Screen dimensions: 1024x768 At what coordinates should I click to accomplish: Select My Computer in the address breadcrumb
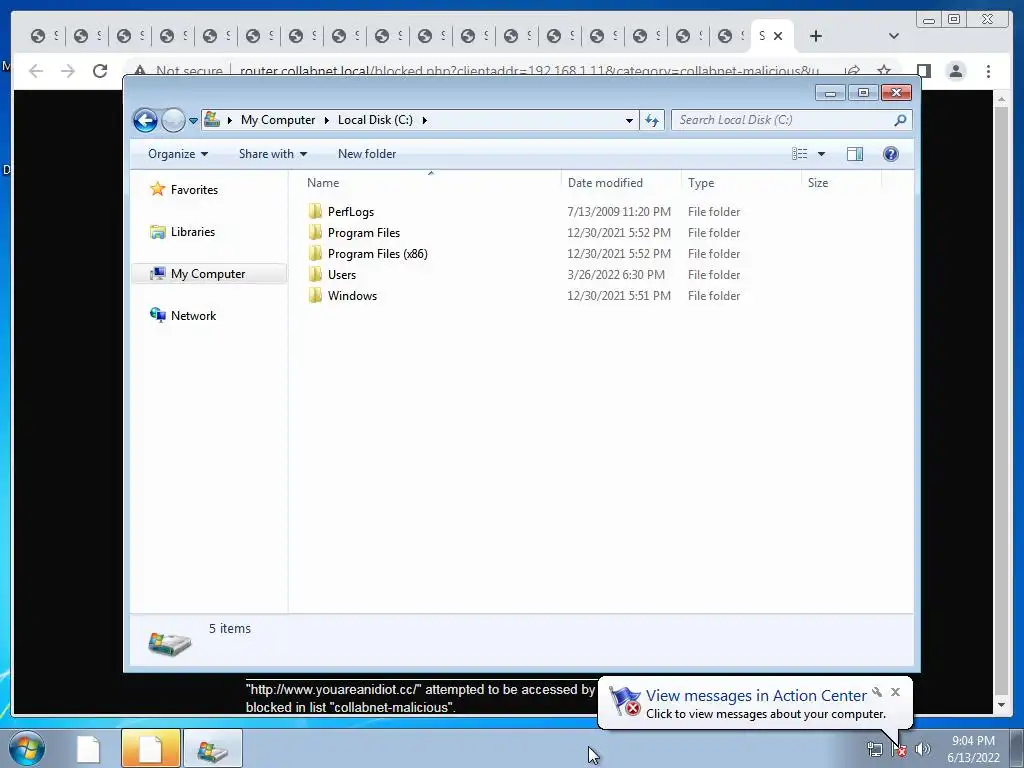278,120
